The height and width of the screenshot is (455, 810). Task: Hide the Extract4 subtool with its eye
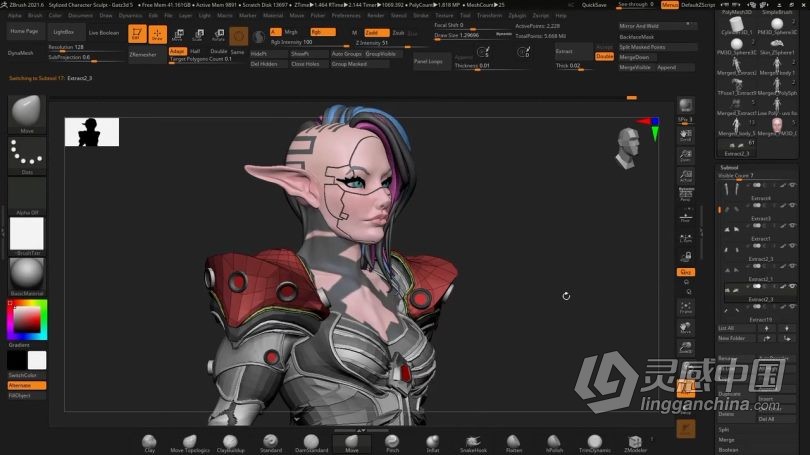[792, 185]
